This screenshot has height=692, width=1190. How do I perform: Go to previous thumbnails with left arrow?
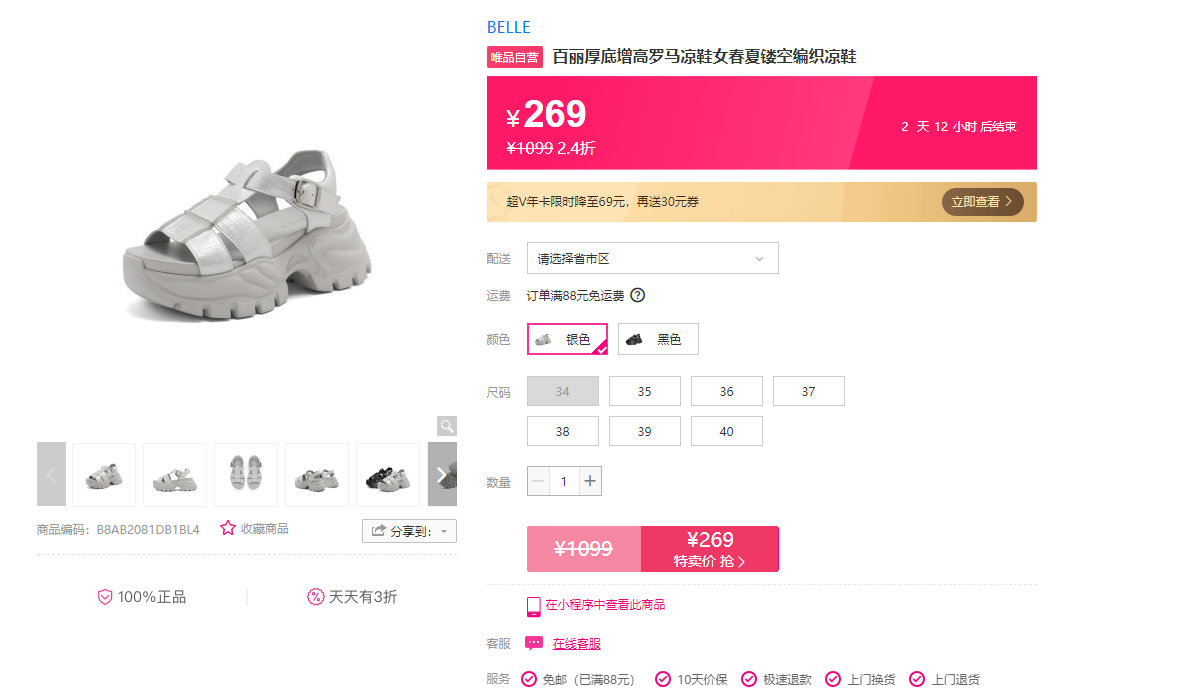click(x=51, y=474)
